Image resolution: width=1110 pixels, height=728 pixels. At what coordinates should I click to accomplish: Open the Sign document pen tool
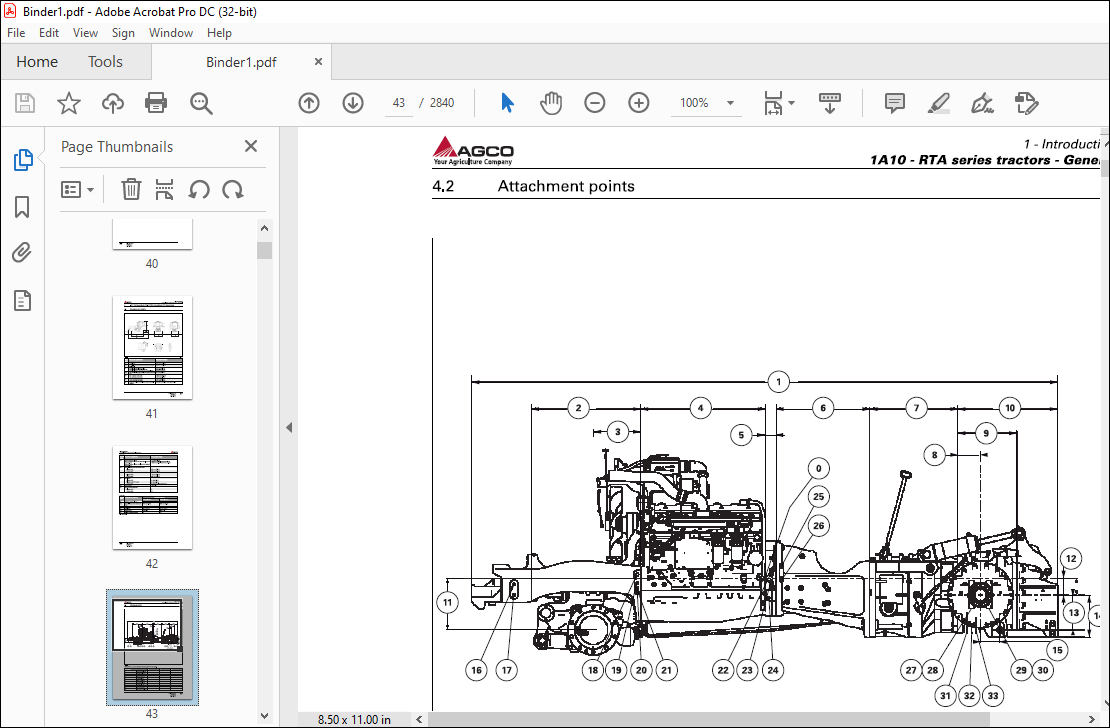[x=982, y=103]
